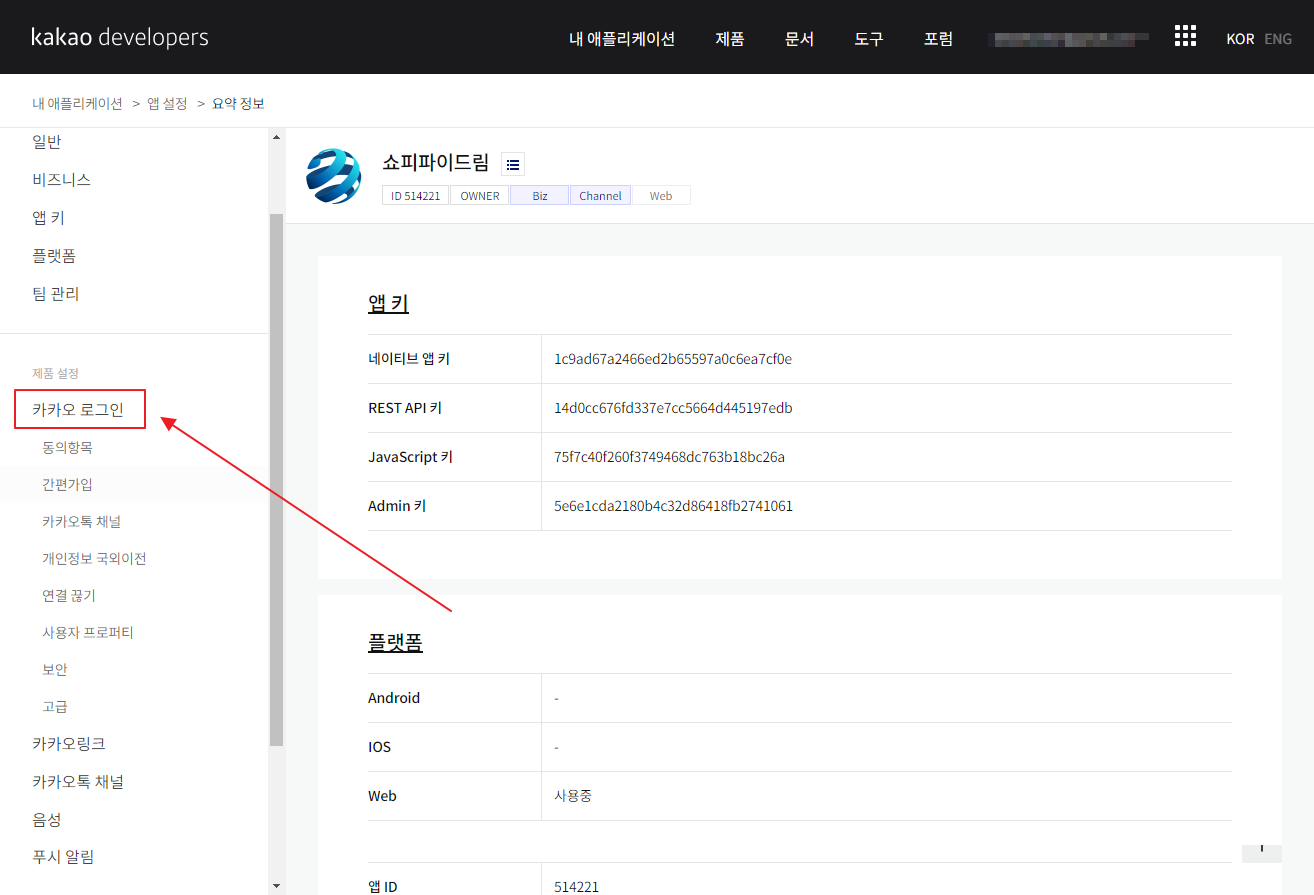This screenshot has height=895, width=1314.
Task: Open 동의항목 submenu item
Action: coord(67,447)
